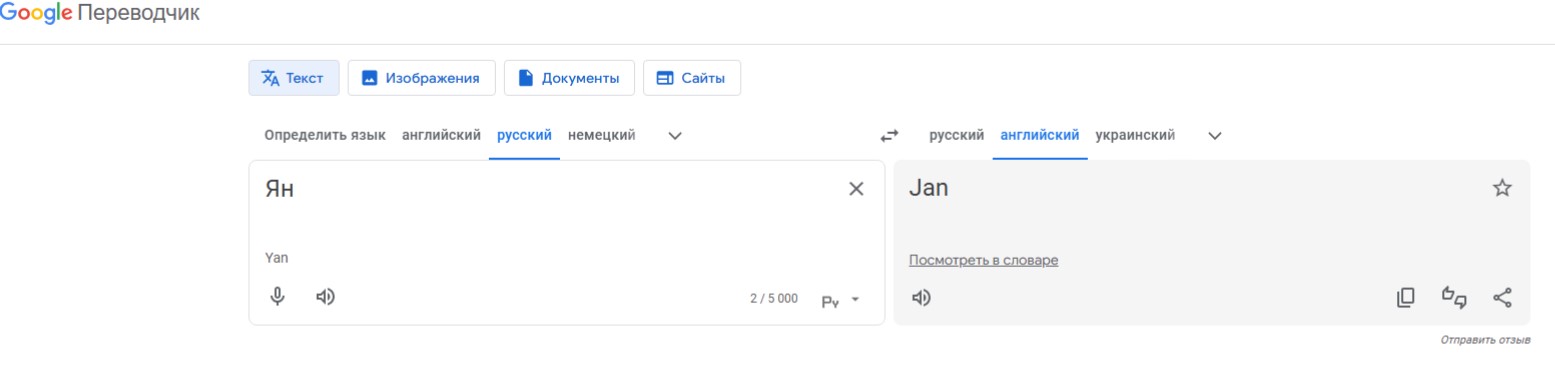Screen dimensions: 1555x366
Task: Select украинский as target language
Action: click(1135, 135)
